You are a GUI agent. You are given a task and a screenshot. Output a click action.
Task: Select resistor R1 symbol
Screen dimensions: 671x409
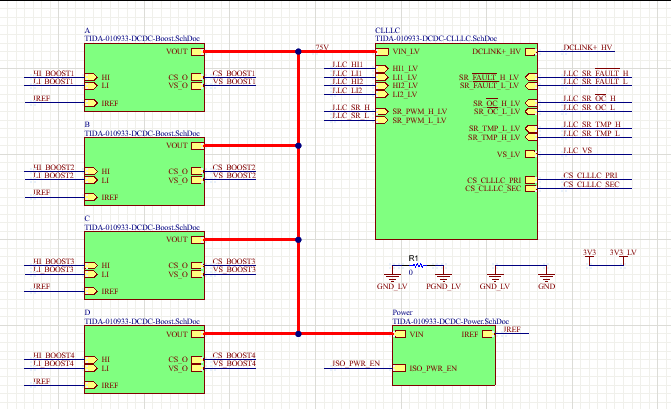417,266
